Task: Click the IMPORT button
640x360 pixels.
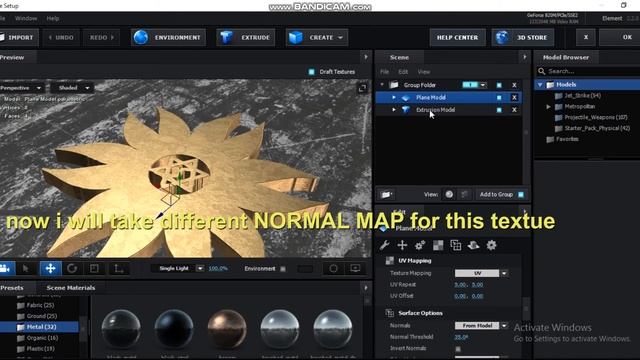Action: (x=19, y=38)
